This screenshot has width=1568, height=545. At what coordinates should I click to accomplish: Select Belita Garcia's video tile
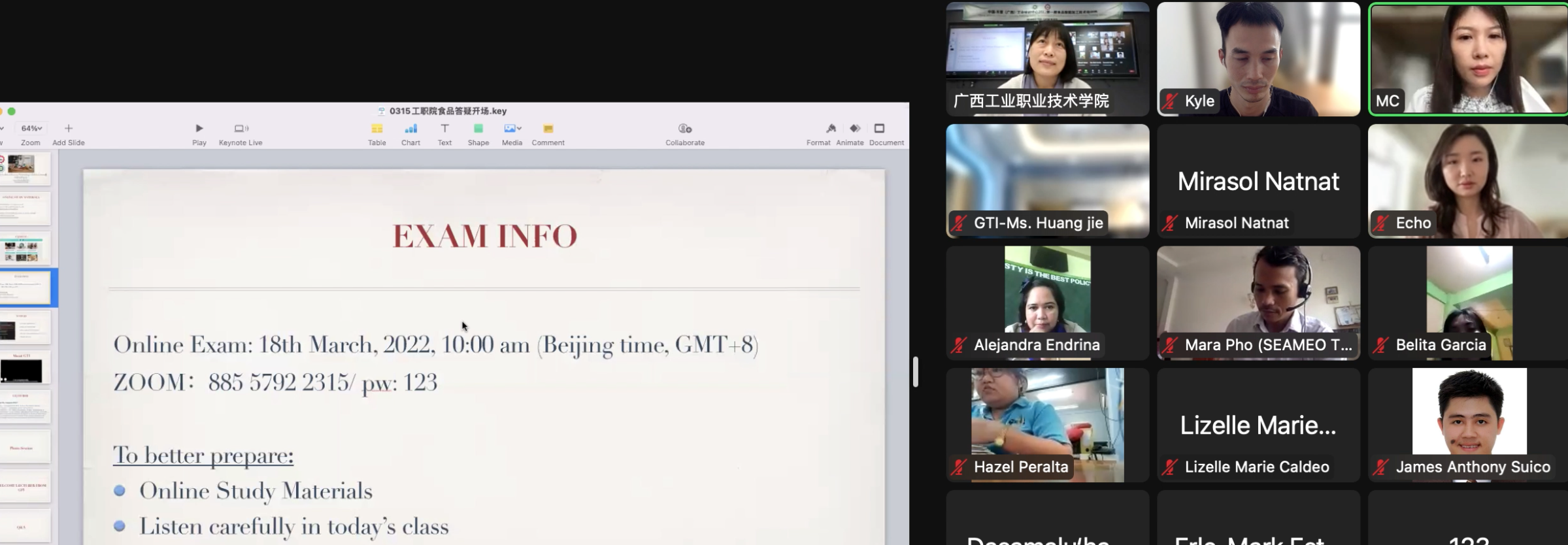point(1469,303)
